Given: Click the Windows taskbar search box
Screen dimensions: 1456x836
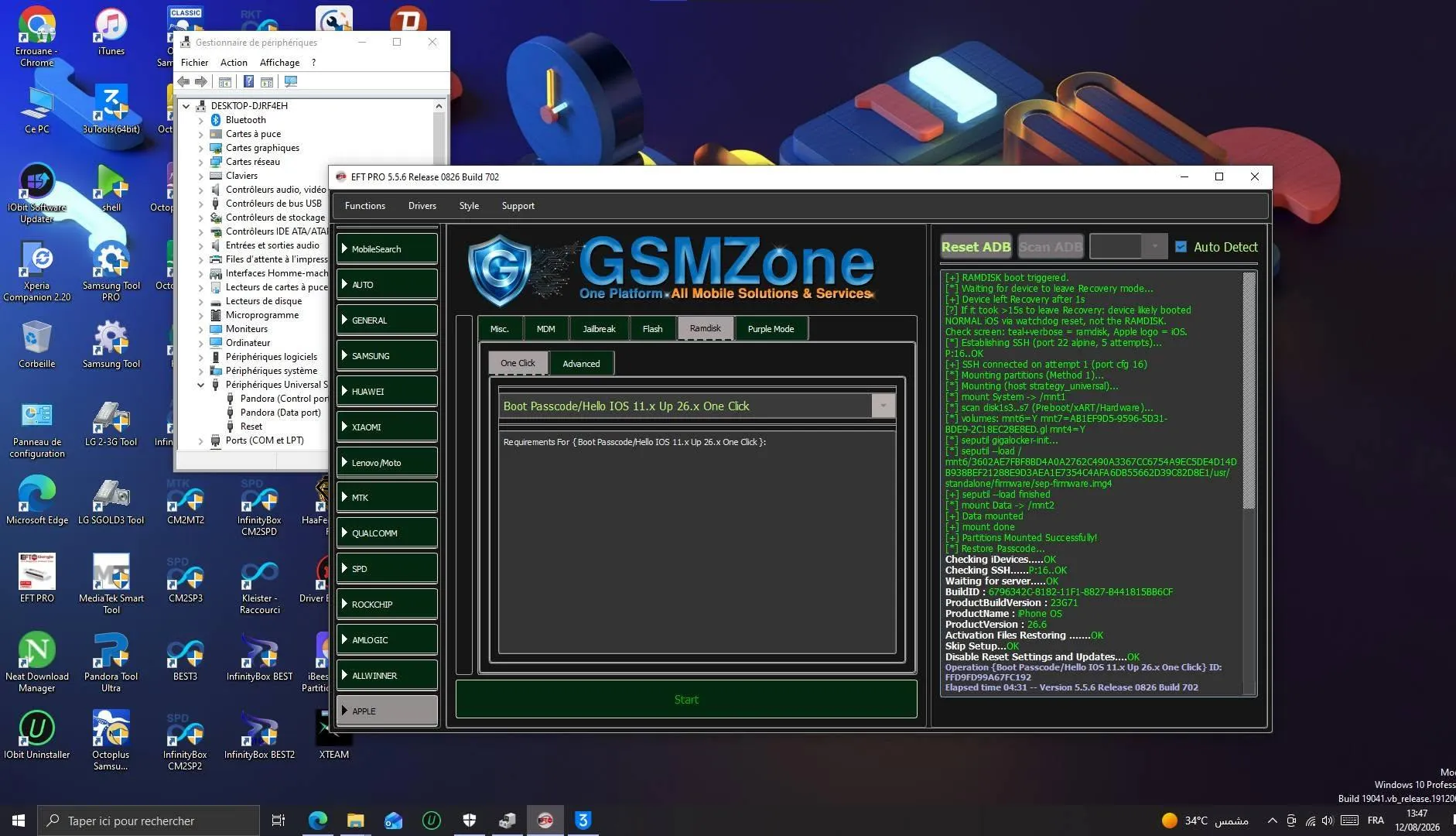Looking at the screenshot, I should pos(149,821).
